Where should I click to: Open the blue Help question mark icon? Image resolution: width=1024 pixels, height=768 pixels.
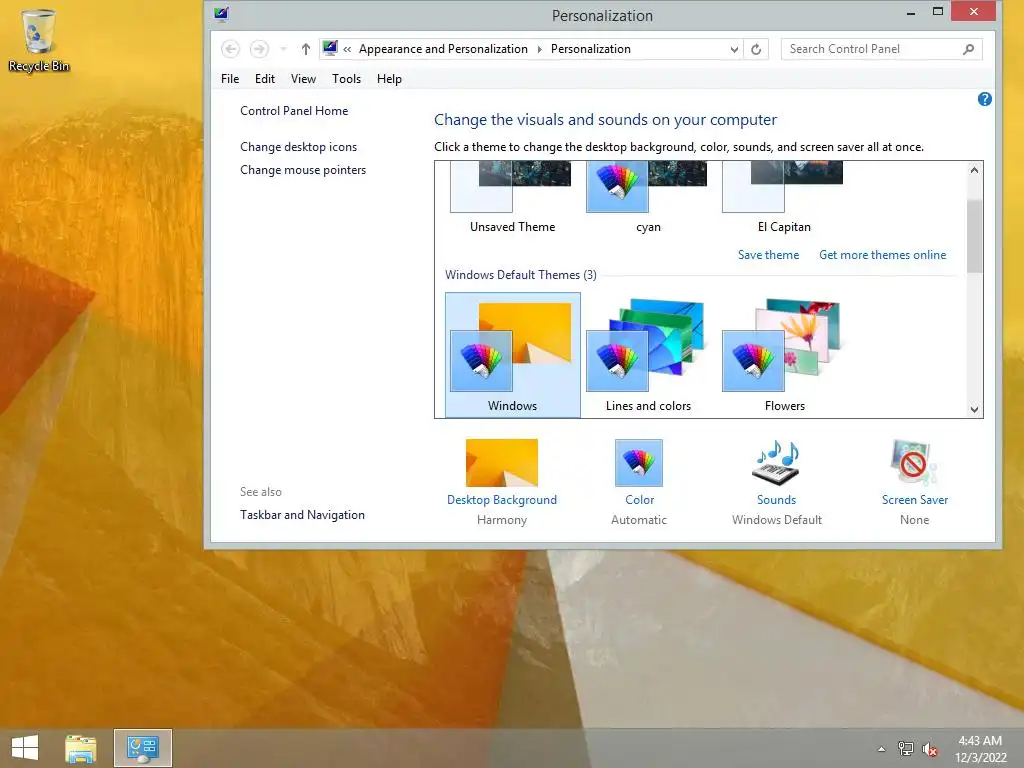point(984,99)
